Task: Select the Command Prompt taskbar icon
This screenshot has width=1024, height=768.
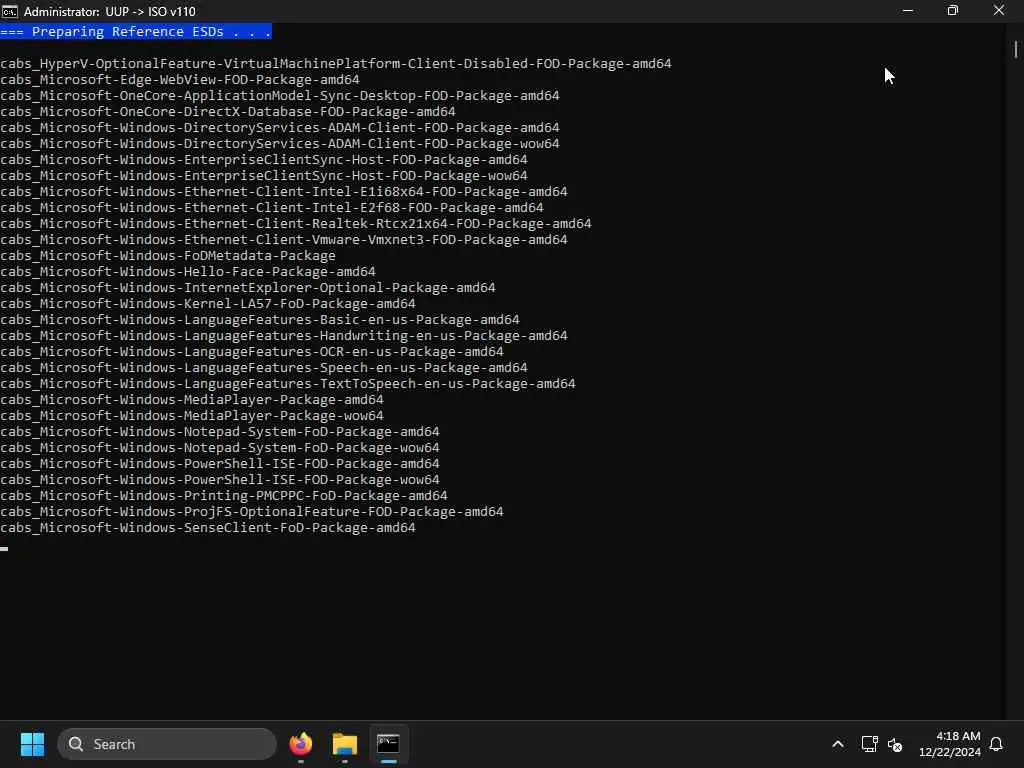Action: [389, 744]
